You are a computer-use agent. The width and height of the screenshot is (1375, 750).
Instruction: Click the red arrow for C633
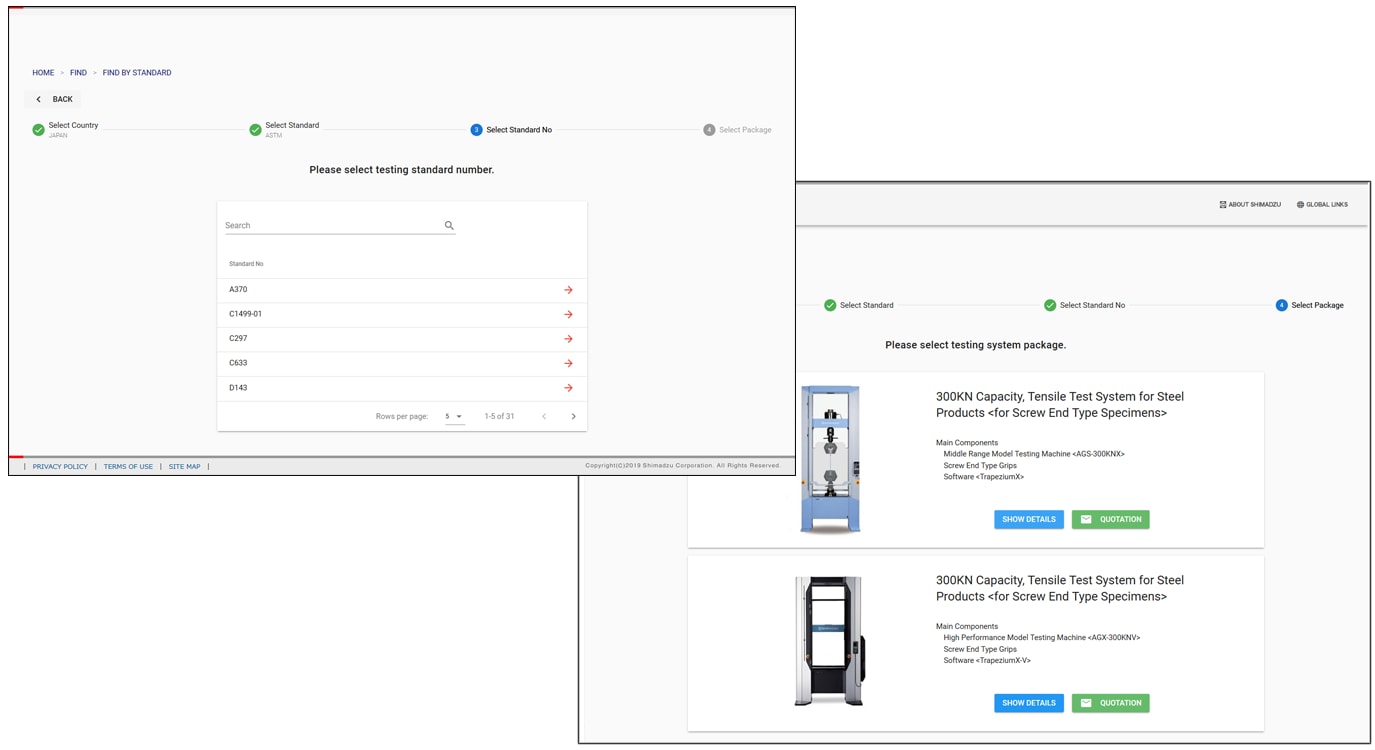pos(568,363)
